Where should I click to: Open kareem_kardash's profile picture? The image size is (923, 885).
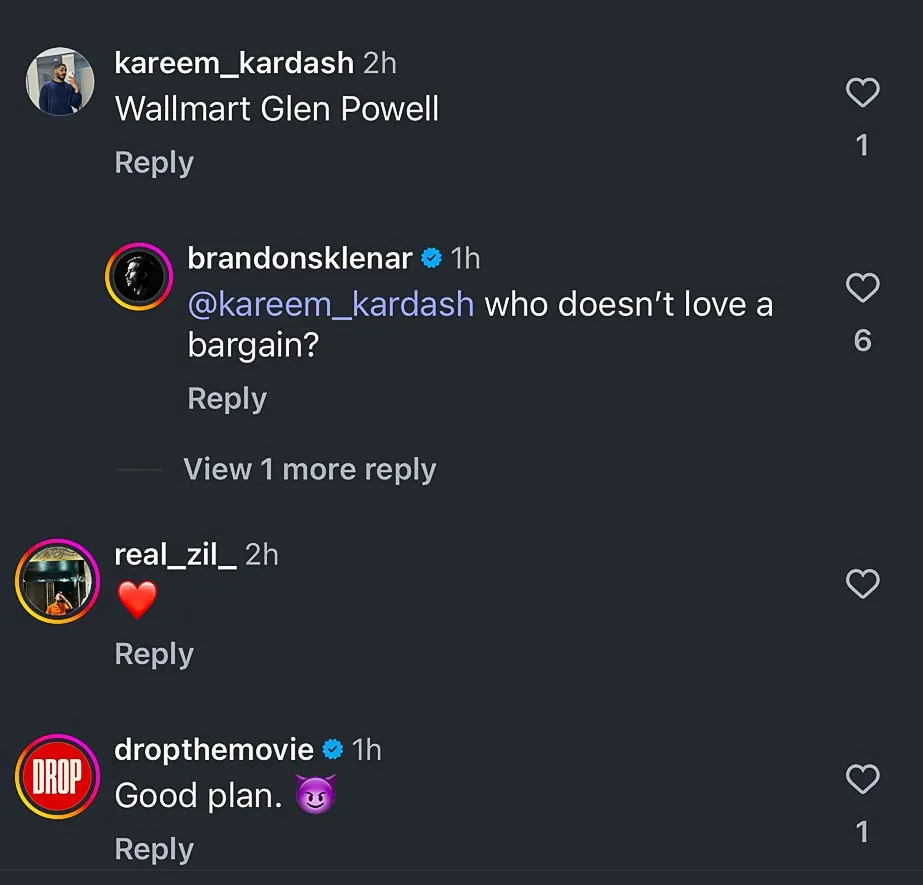(59, 81)
